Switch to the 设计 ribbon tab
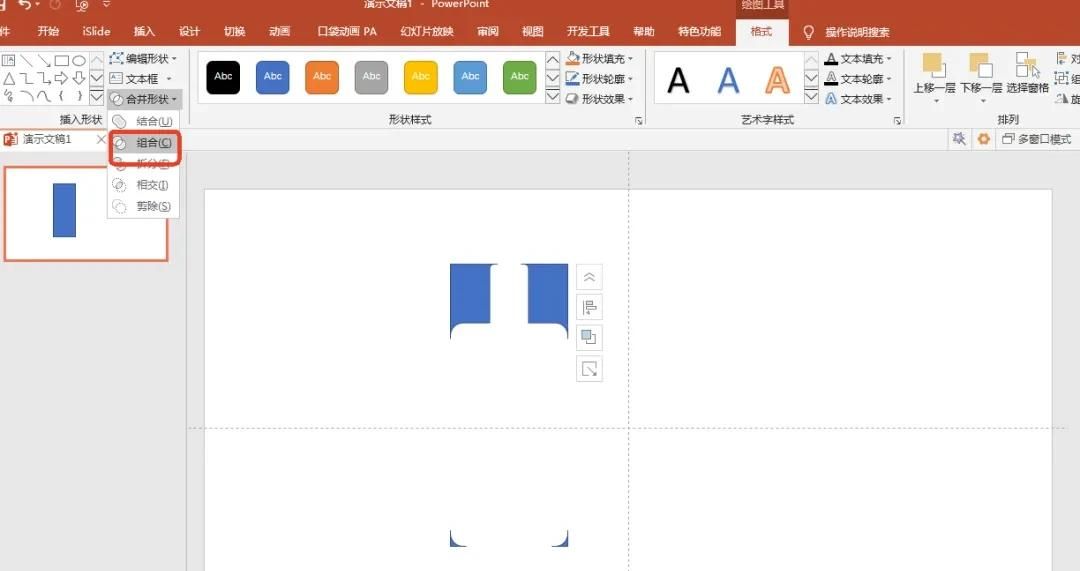 [189, 32]
